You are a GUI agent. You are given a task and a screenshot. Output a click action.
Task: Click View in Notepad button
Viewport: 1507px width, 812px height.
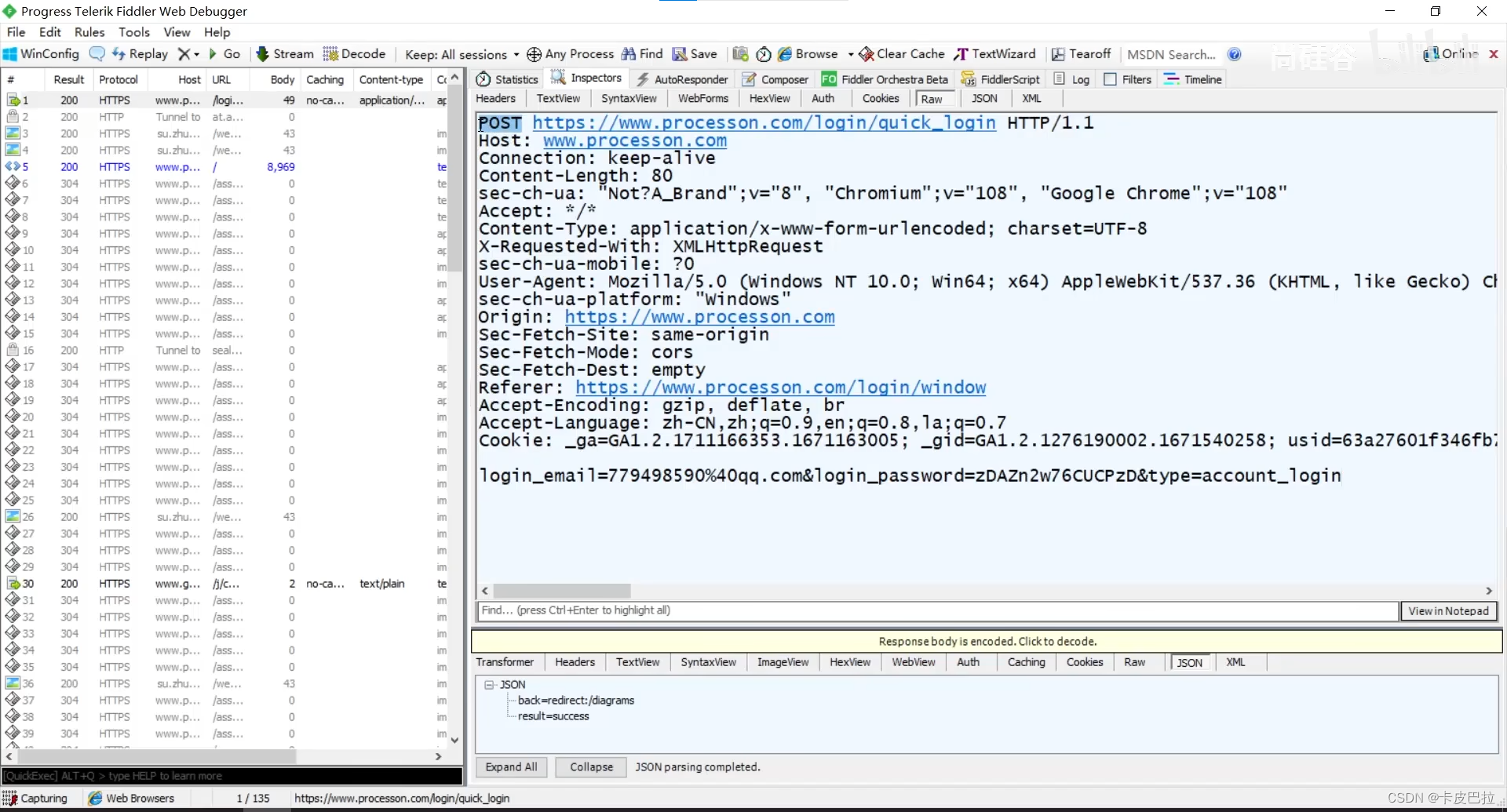pyautogui.click(x=1448, y=611)
